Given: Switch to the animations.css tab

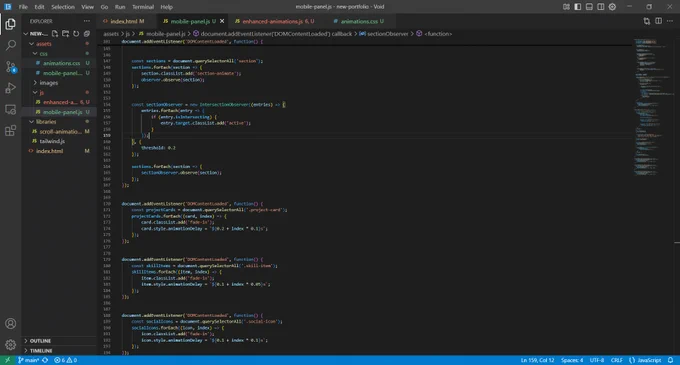Looking at the screenshot, I should tap(361, 21).
